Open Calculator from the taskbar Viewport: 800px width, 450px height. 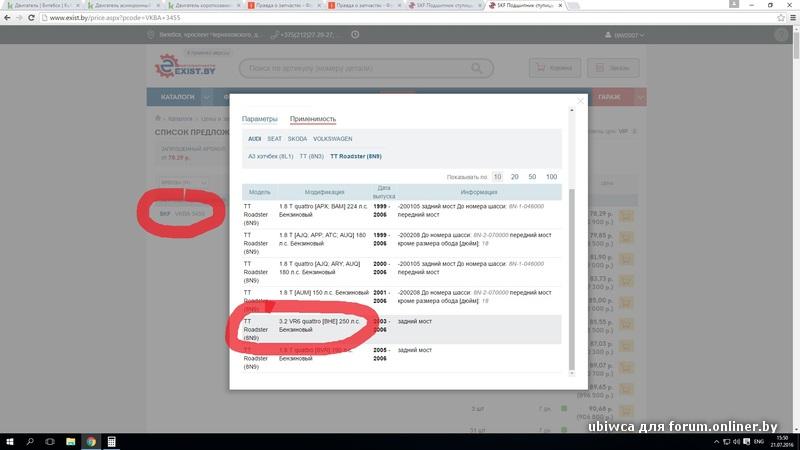coord(111,442)
